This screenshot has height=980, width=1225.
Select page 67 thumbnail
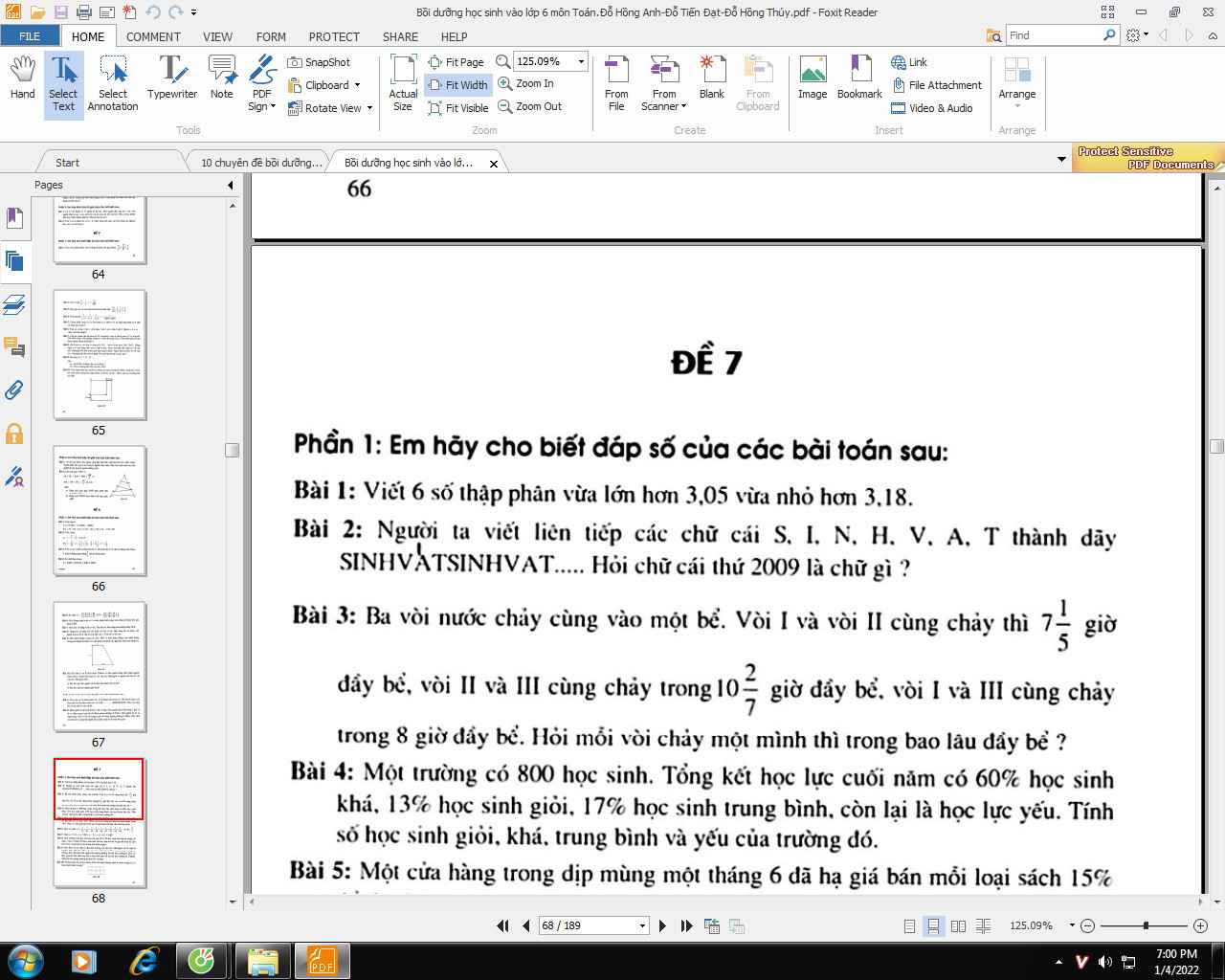click(x=99, y=667)
